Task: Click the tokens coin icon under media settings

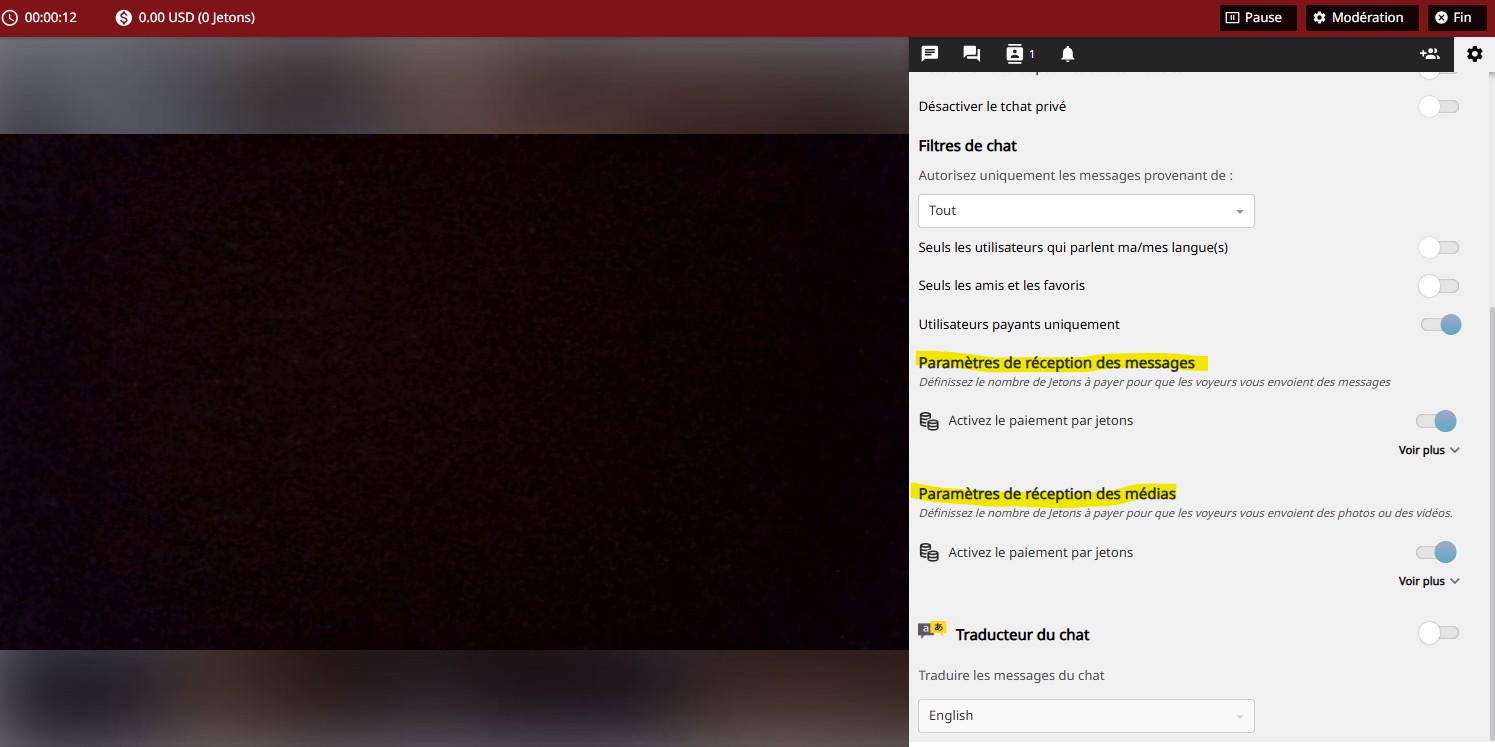Action: 929,552
